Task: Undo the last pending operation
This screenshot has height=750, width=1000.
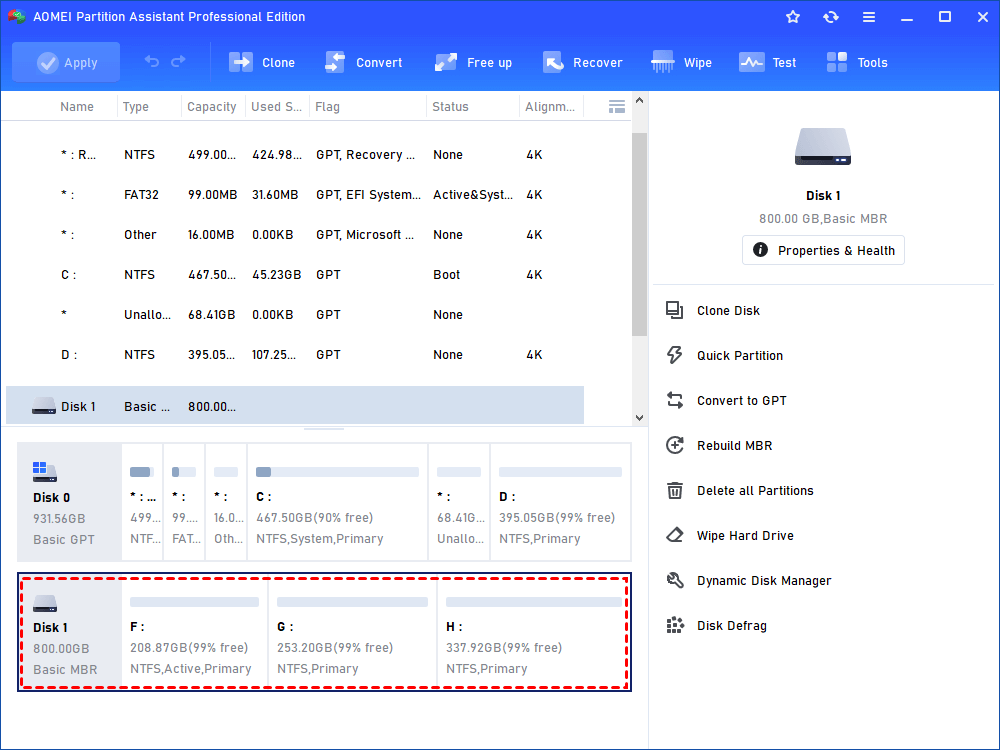Action: [x=151, y=61]
